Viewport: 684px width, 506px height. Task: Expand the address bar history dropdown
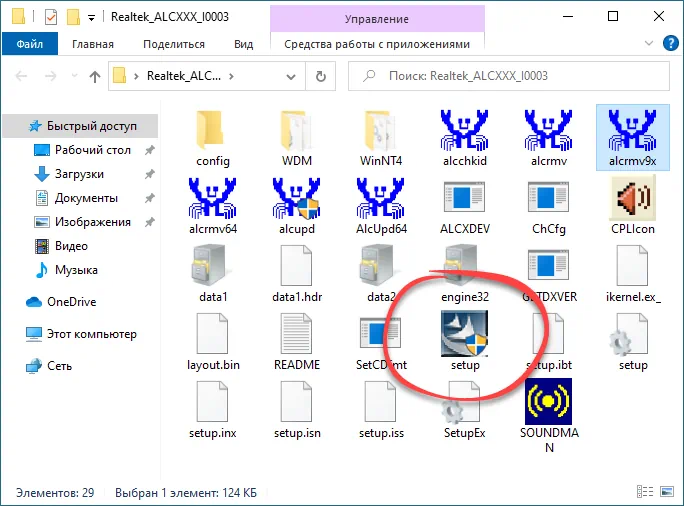[x=291, y=76]
